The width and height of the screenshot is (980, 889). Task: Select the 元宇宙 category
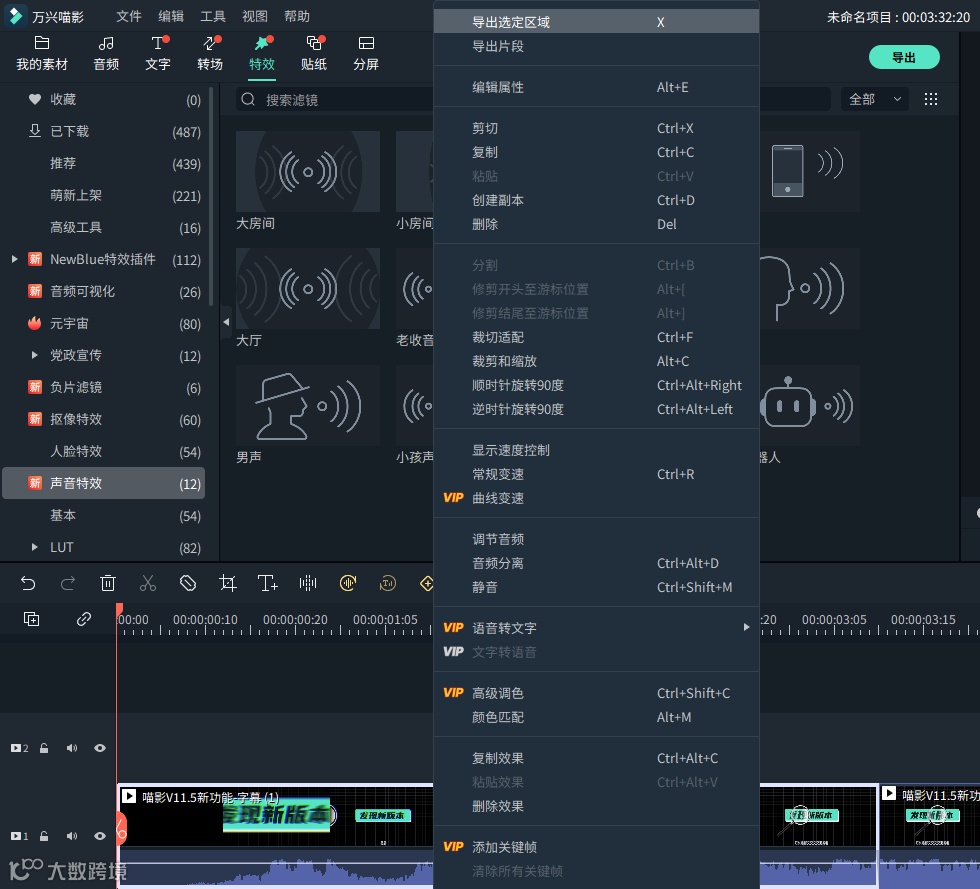pyautogui.click(x=104, y=323)
